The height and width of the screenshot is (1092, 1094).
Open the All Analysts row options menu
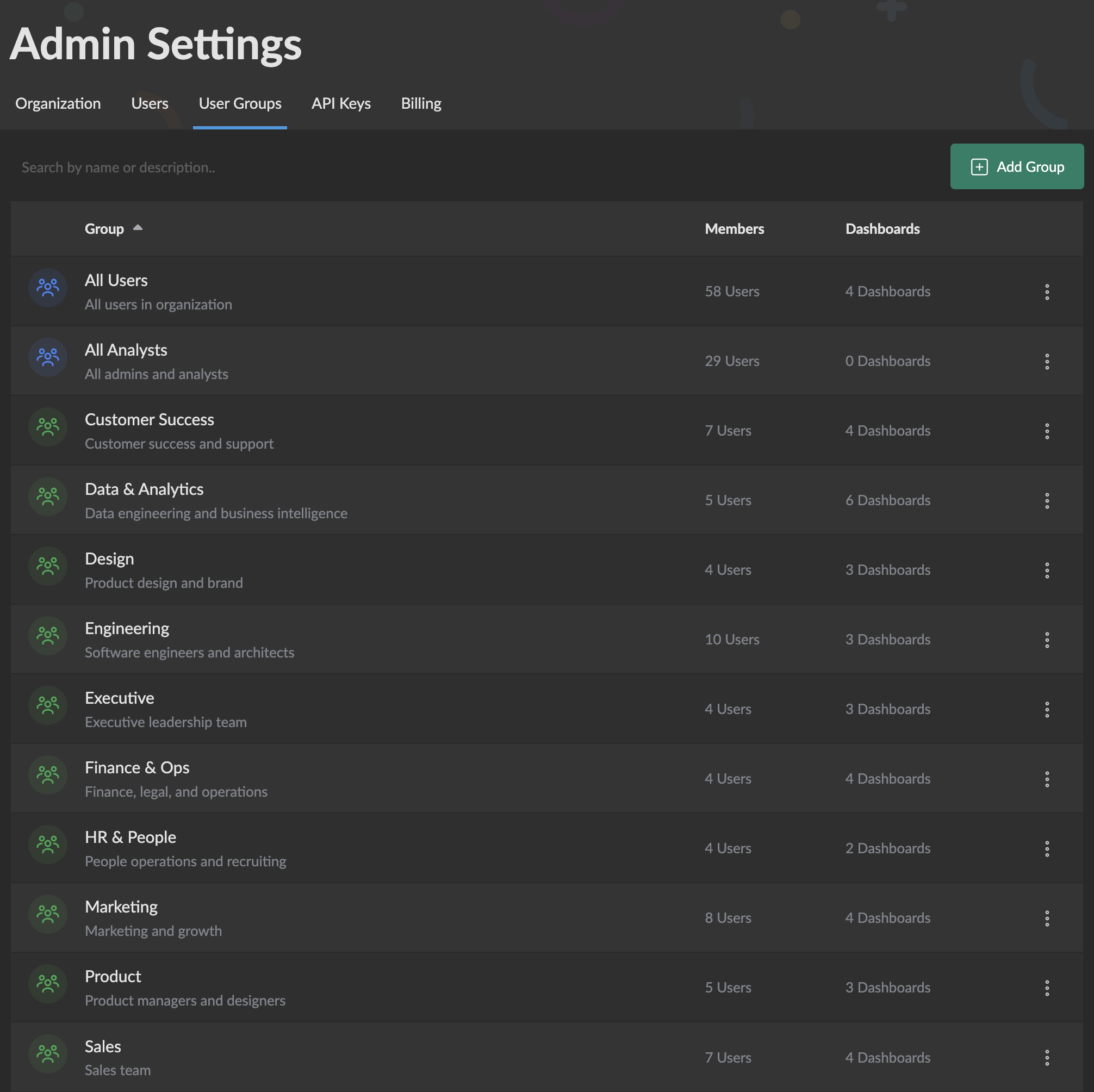point(1047,361)
